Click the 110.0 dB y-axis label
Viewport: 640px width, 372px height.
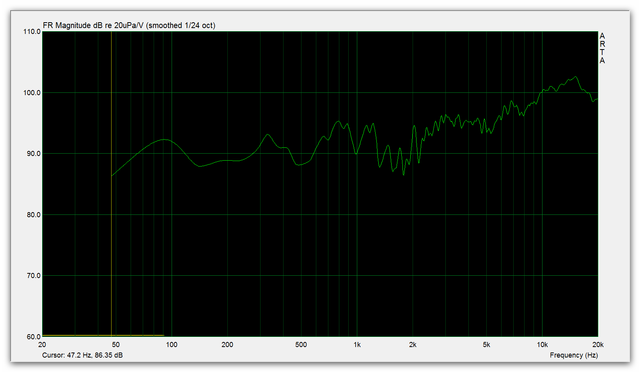32,31
